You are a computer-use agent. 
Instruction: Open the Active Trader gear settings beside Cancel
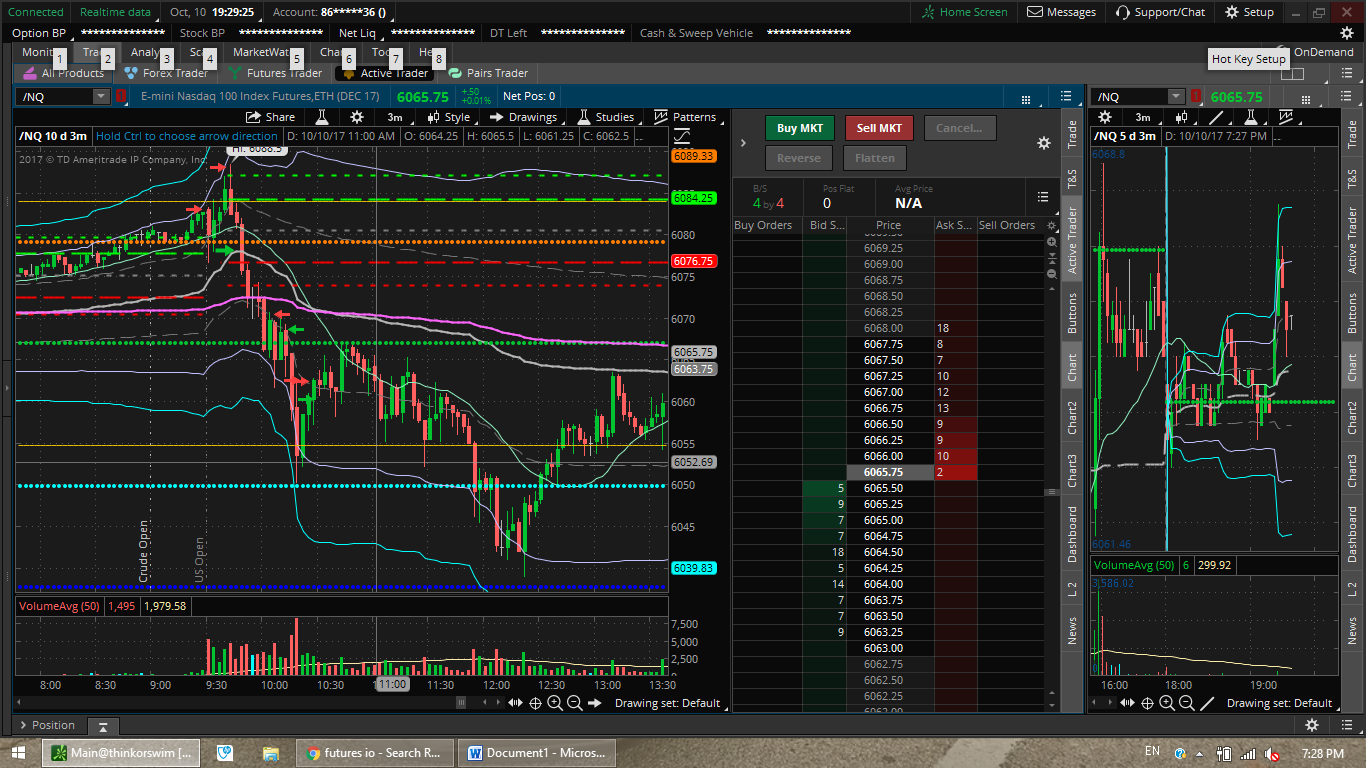click(1044, 143)
